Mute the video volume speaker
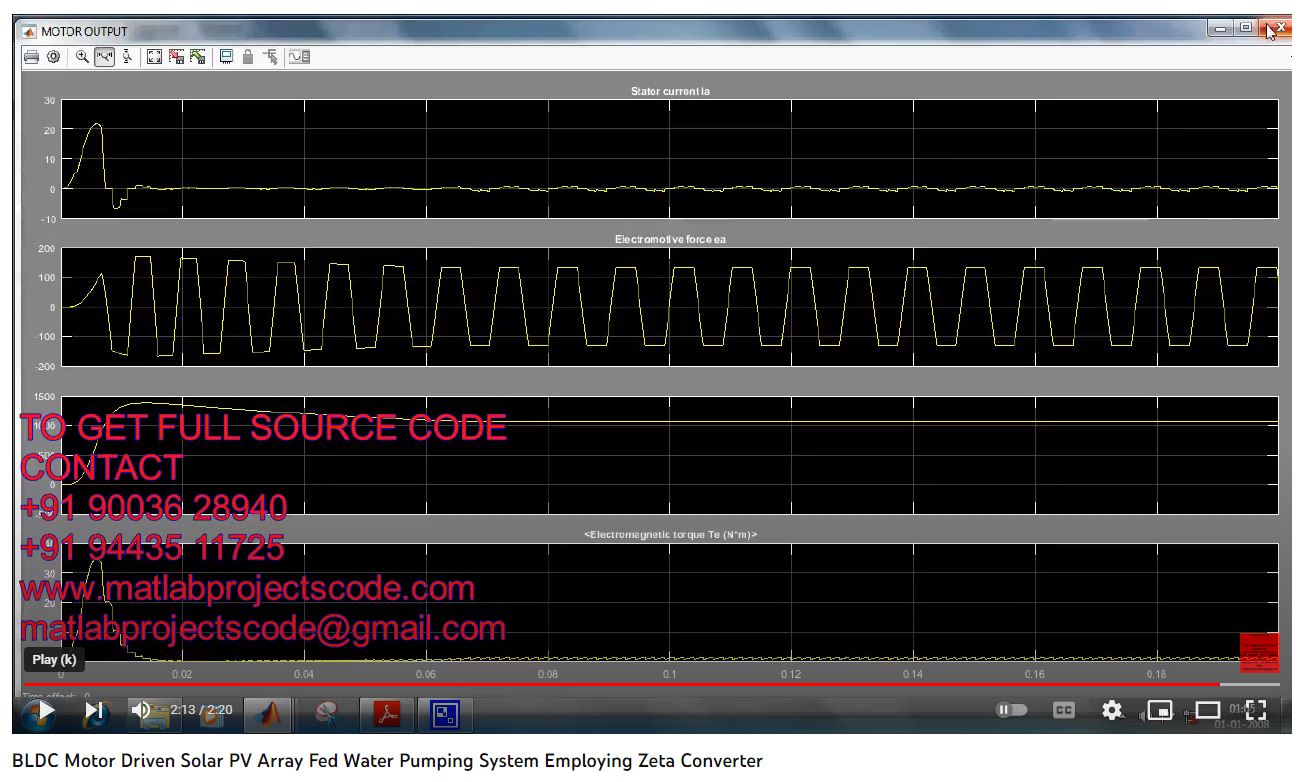 click(141, 710)
